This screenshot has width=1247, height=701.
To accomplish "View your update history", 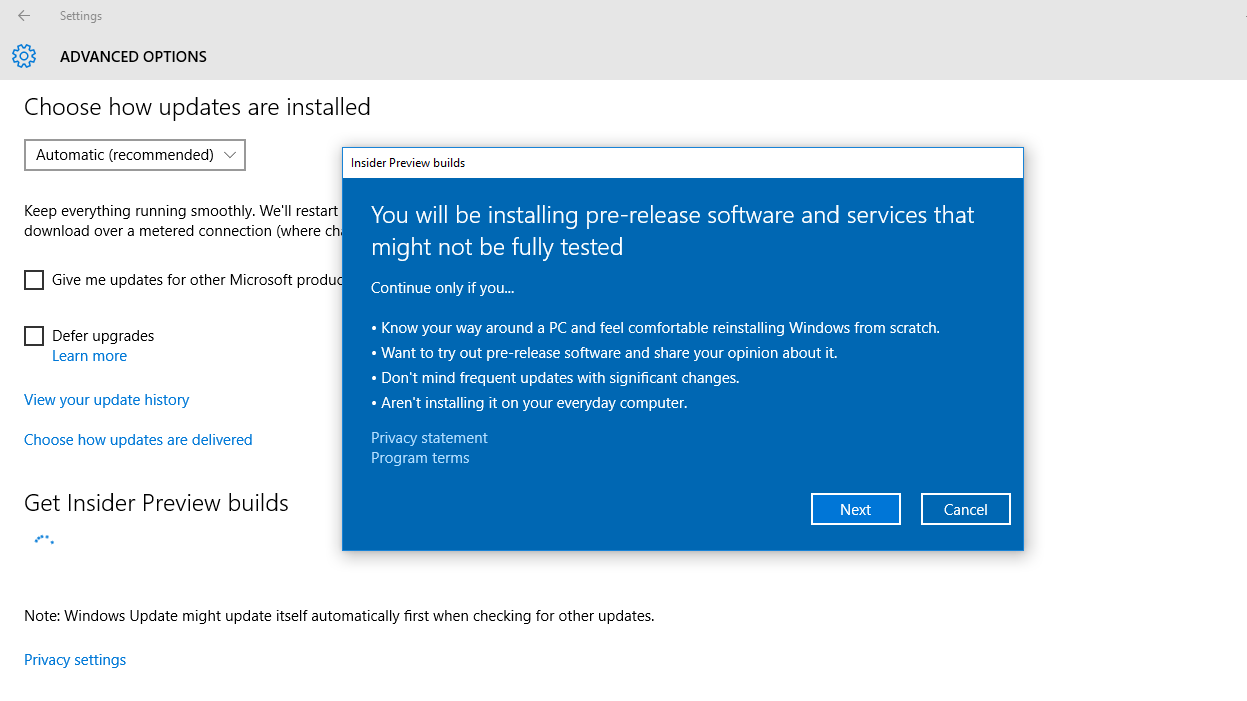I will (107, 400).
